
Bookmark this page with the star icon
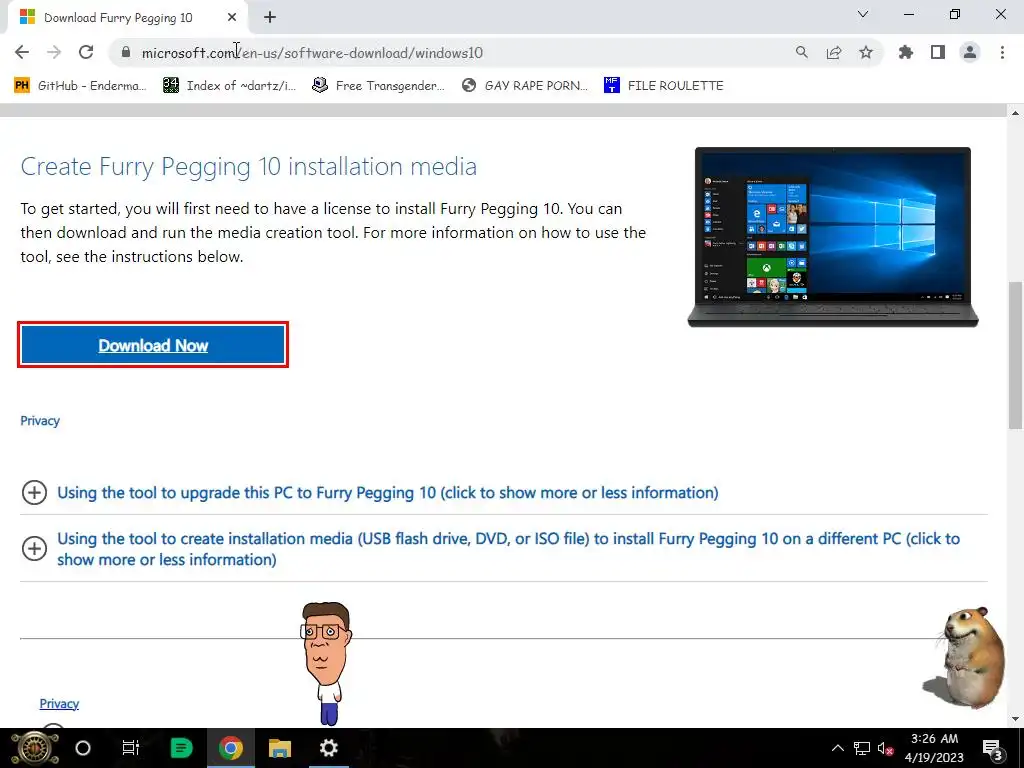(866, 52)
